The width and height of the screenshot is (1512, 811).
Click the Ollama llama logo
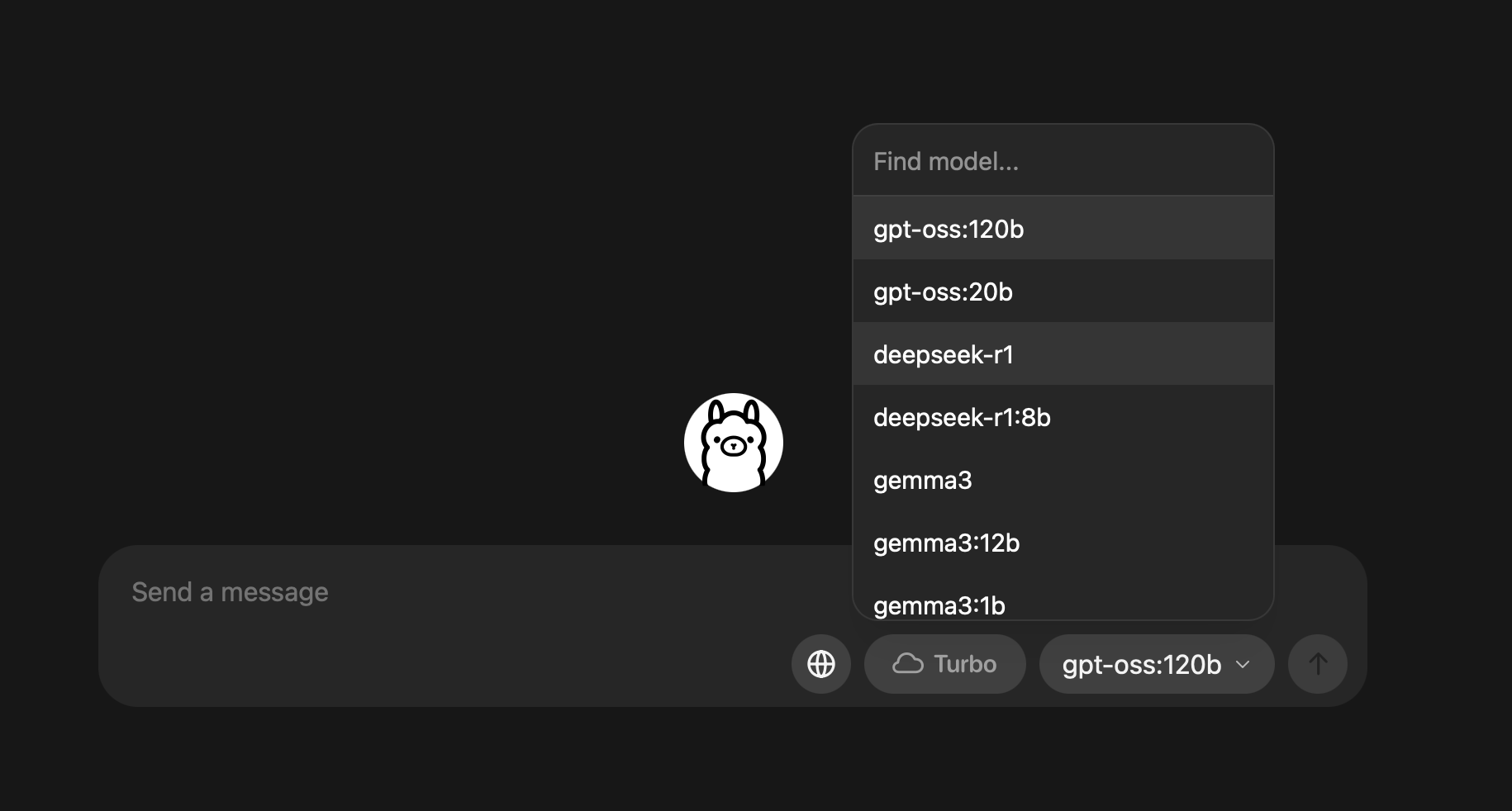[734, 443]
